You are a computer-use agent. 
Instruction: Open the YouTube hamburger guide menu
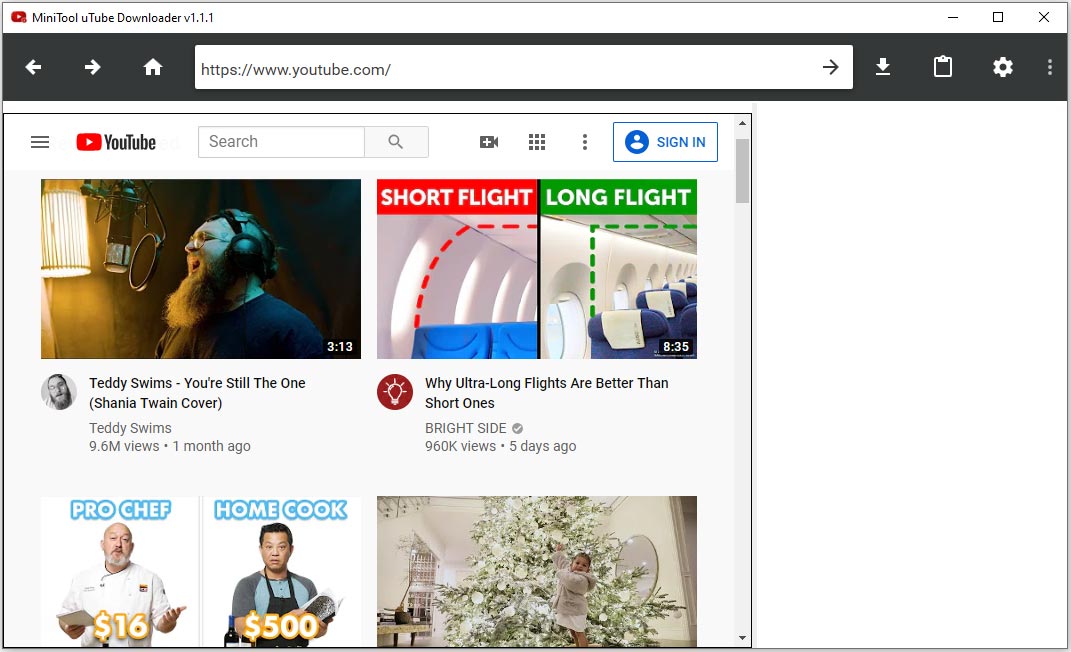click(40, 142)
